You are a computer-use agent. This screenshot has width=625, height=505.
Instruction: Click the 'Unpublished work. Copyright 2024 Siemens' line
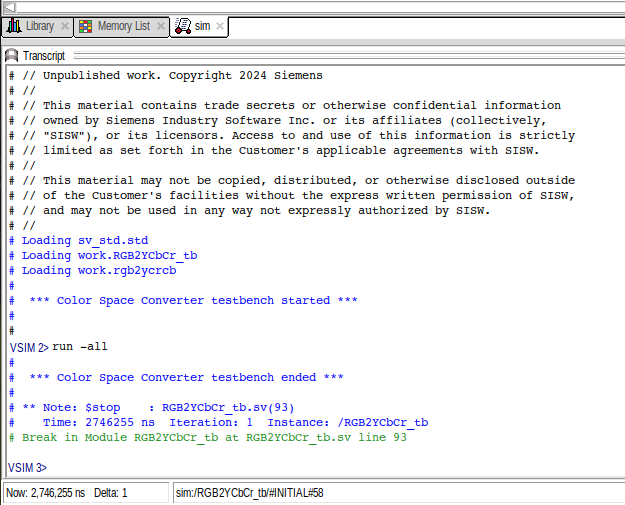click(x=166, y=76)
